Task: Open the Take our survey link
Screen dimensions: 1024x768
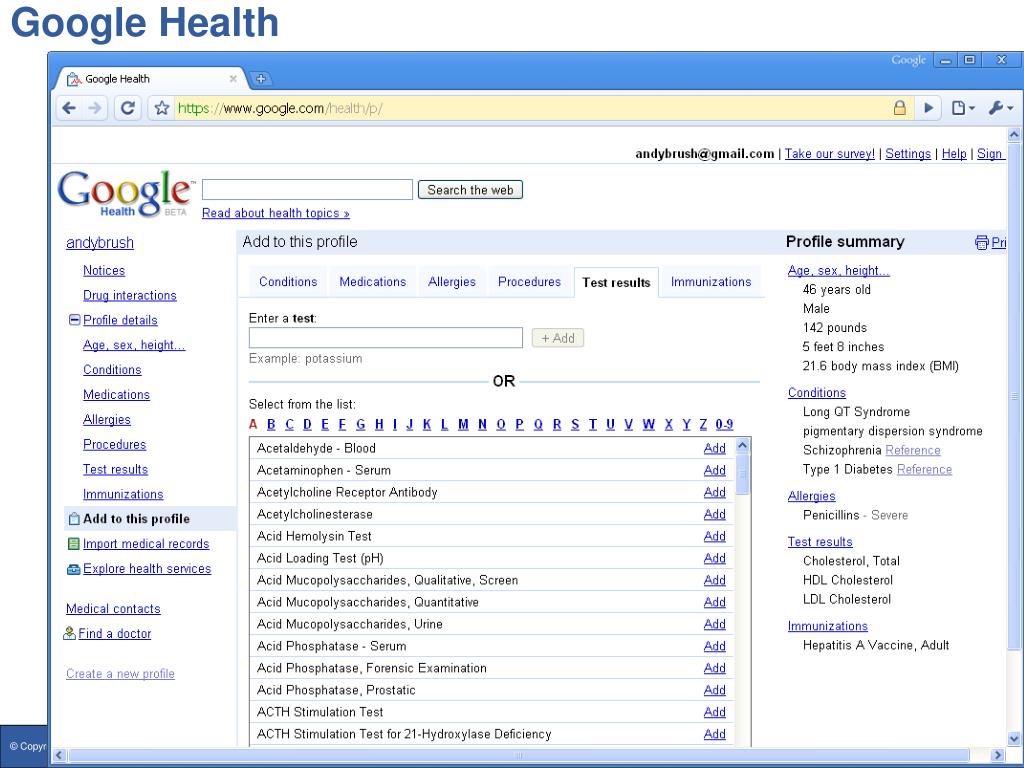Action: point(829,153)
